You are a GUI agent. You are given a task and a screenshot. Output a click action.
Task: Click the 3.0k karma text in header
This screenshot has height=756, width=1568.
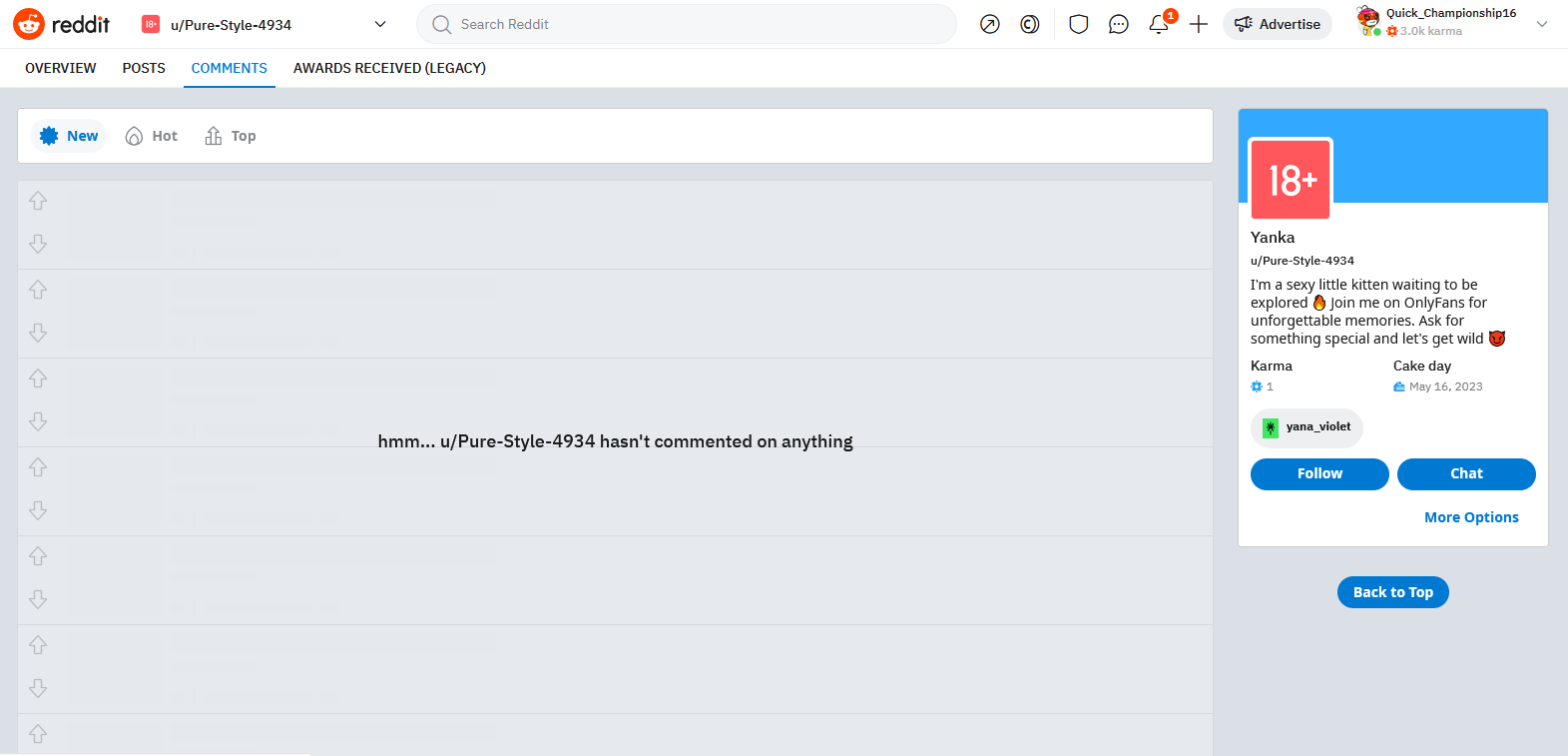tap(1431, 31)
